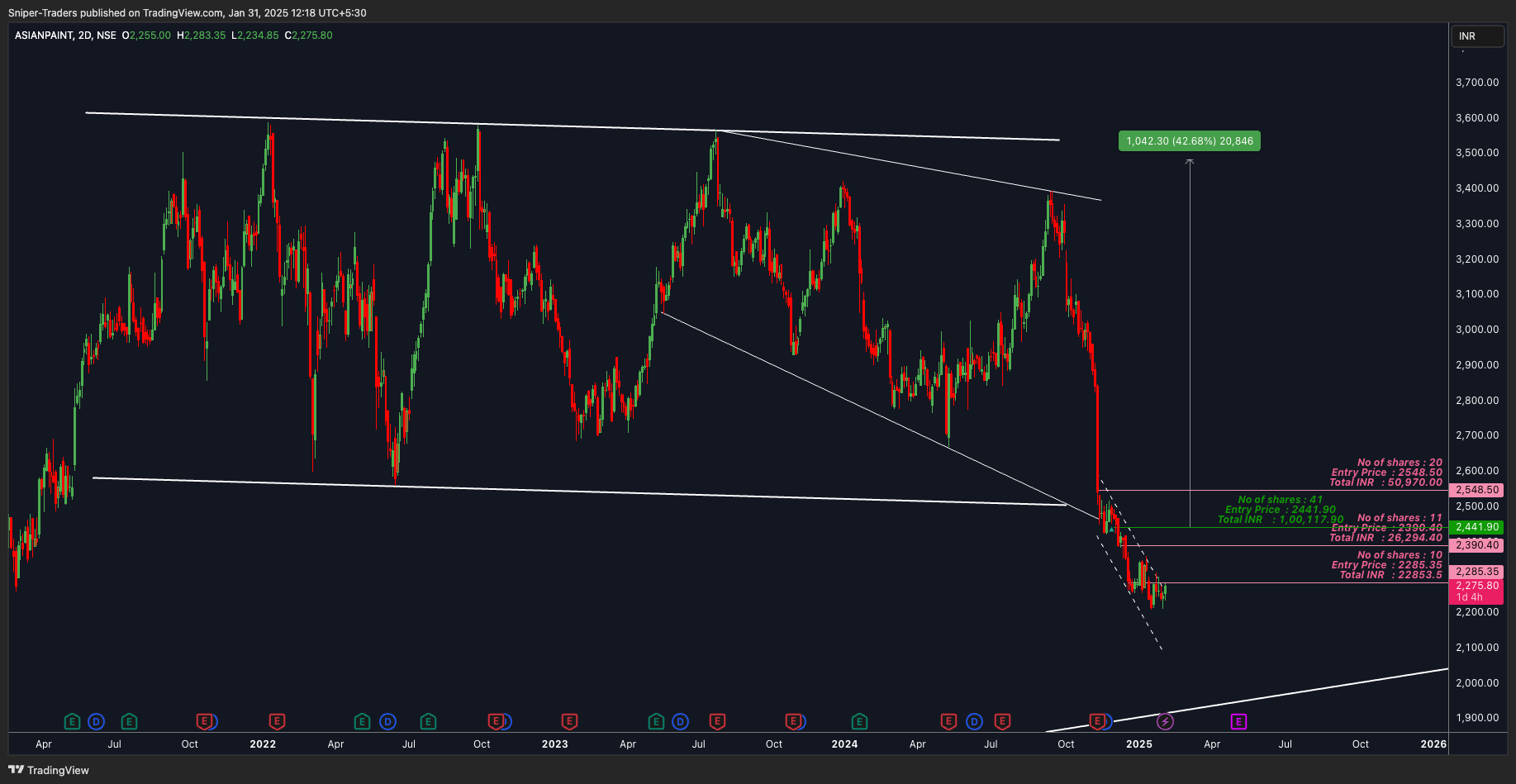Image resolution: width=1516 pixels, height=784 pixels.
Task: Click the TradingView logo at bottom left
Action: (49, 770)
